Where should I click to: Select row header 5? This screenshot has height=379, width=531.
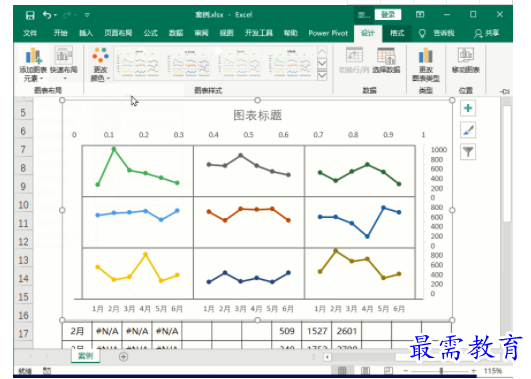tap(23, 112)
